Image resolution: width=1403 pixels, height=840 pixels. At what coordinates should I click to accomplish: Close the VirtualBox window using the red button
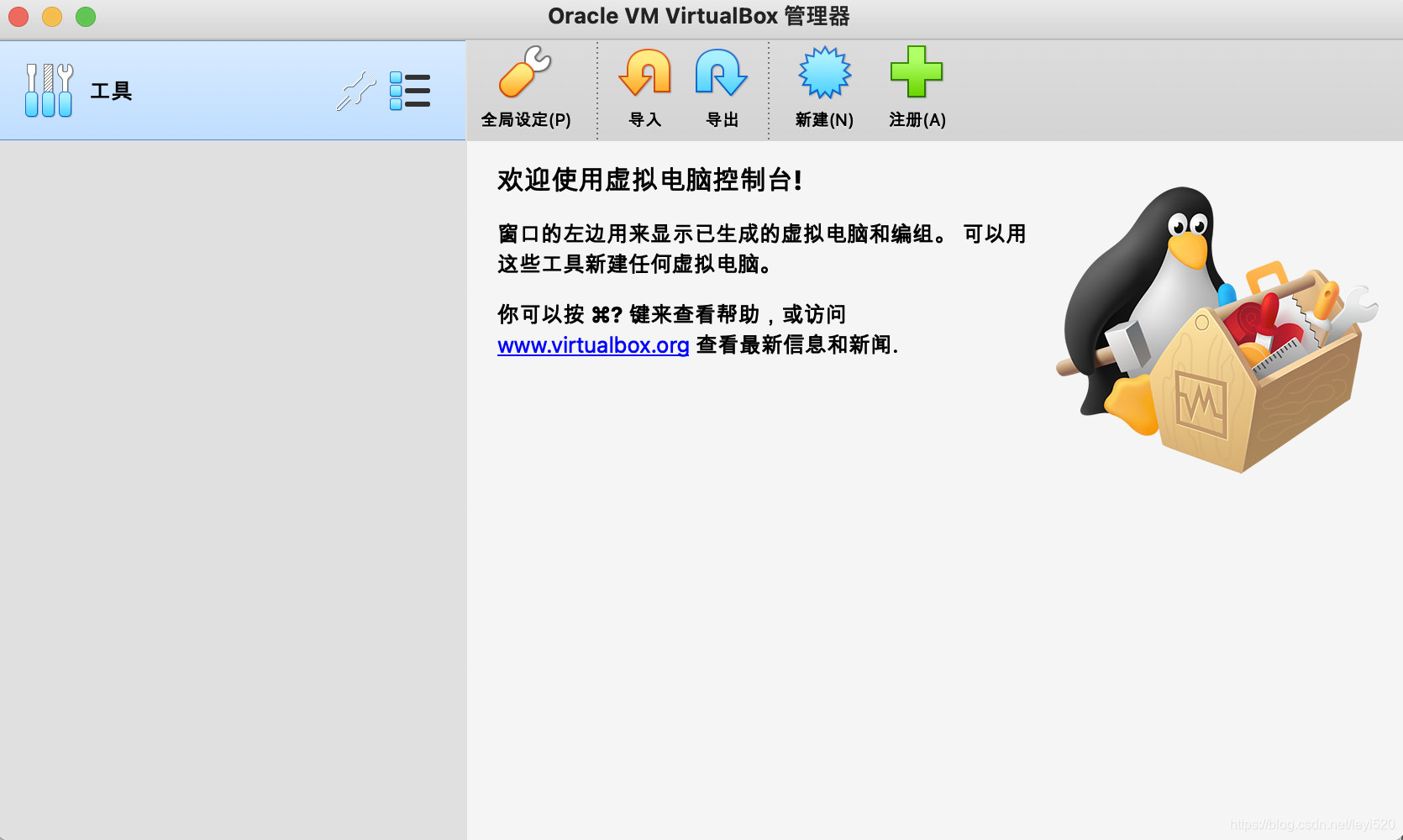coord(18,17)
